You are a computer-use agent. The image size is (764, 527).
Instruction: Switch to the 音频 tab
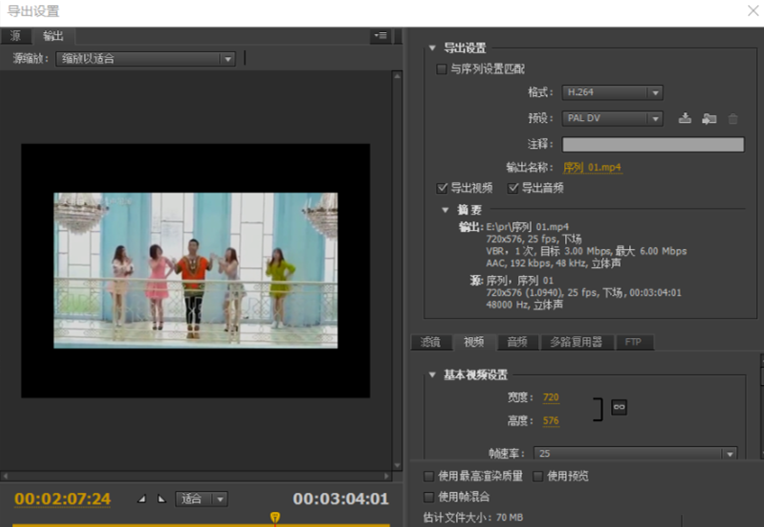[x=516, y=342]
